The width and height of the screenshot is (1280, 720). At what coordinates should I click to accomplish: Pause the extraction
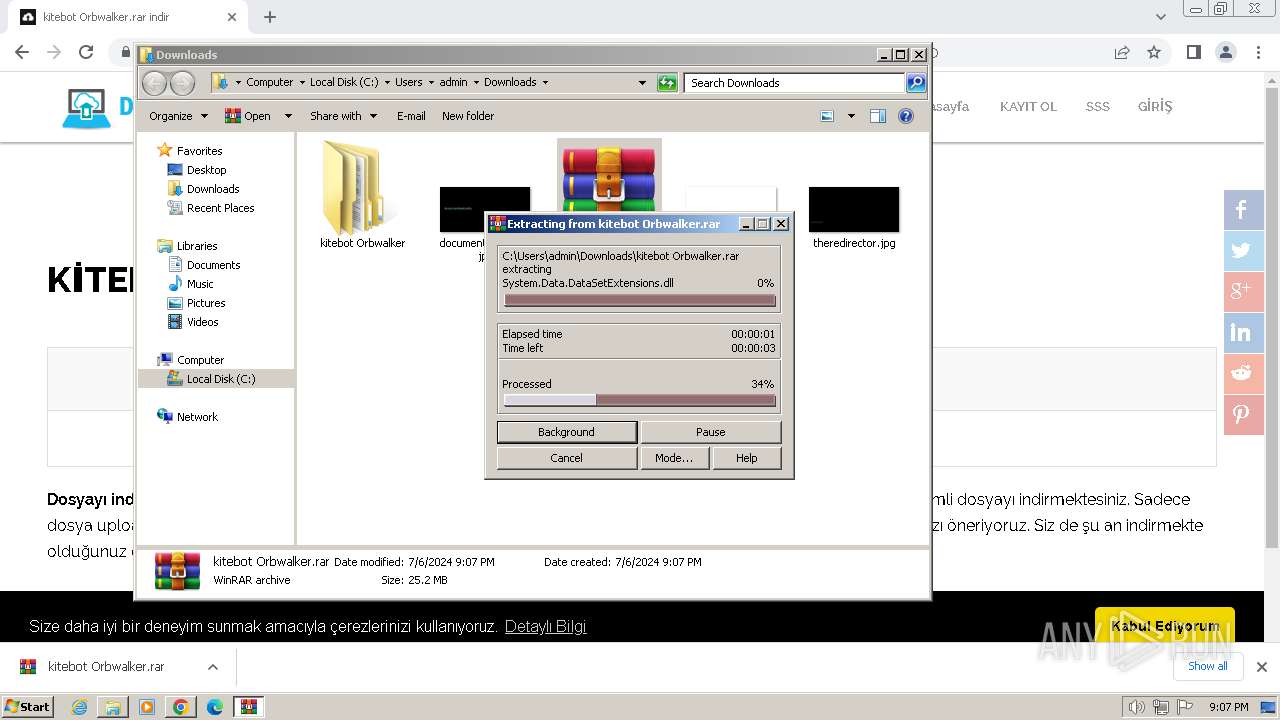coord(710,432)
